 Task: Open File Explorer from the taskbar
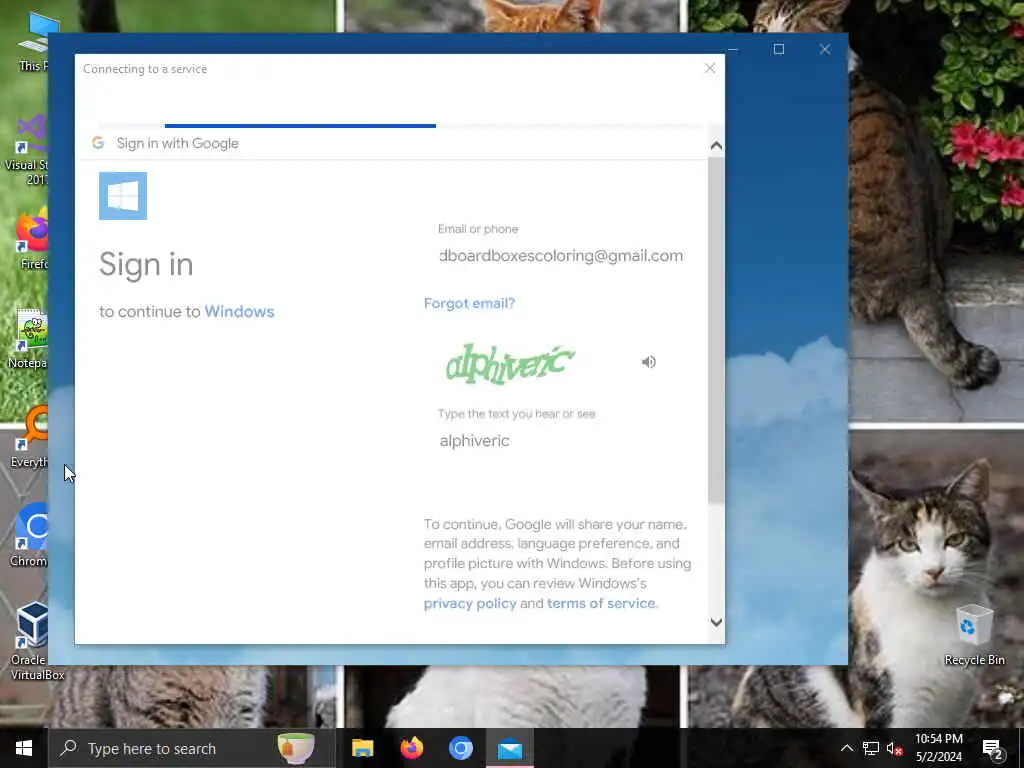(362, 748)
